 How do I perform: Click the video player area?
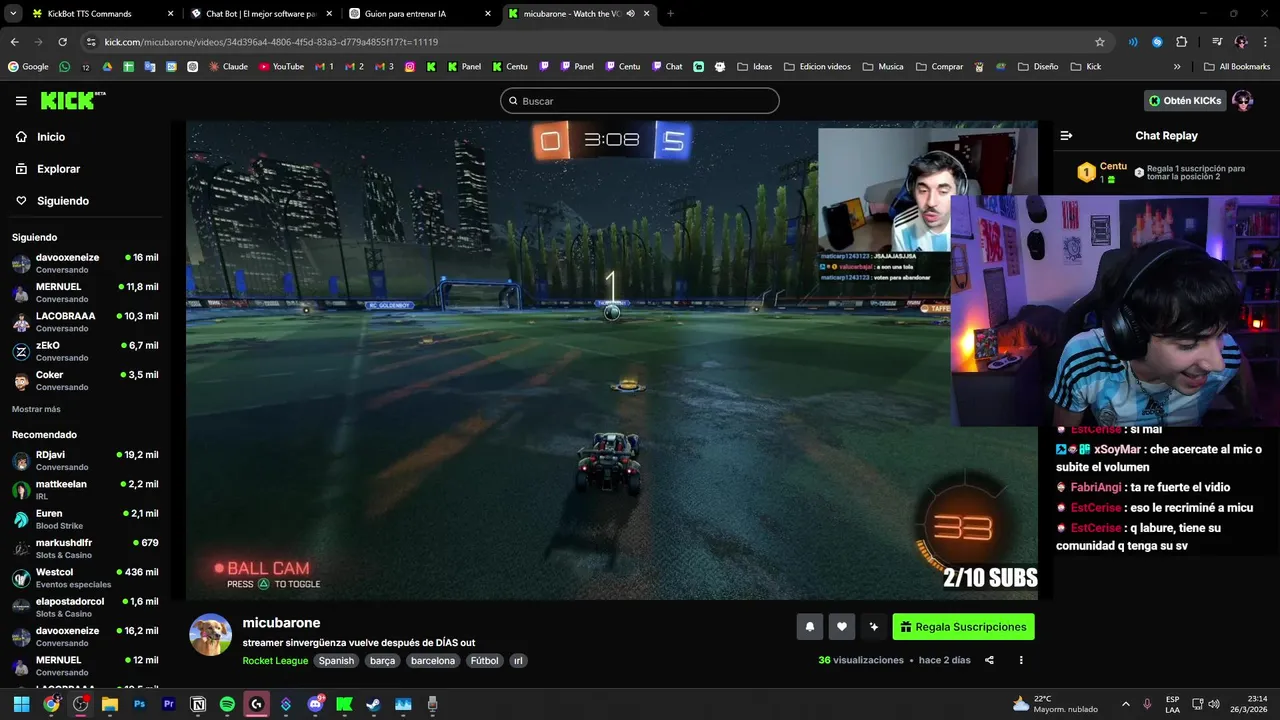[612, 360]
